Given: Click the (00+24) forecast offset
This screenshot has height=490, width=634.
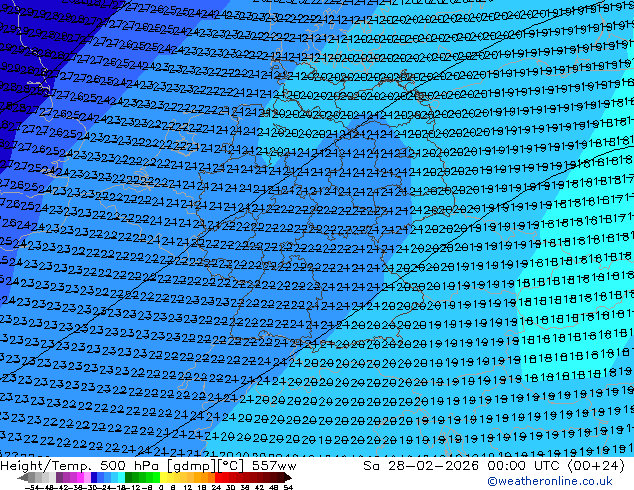Looking at the screenshot, I should (597, 466).
